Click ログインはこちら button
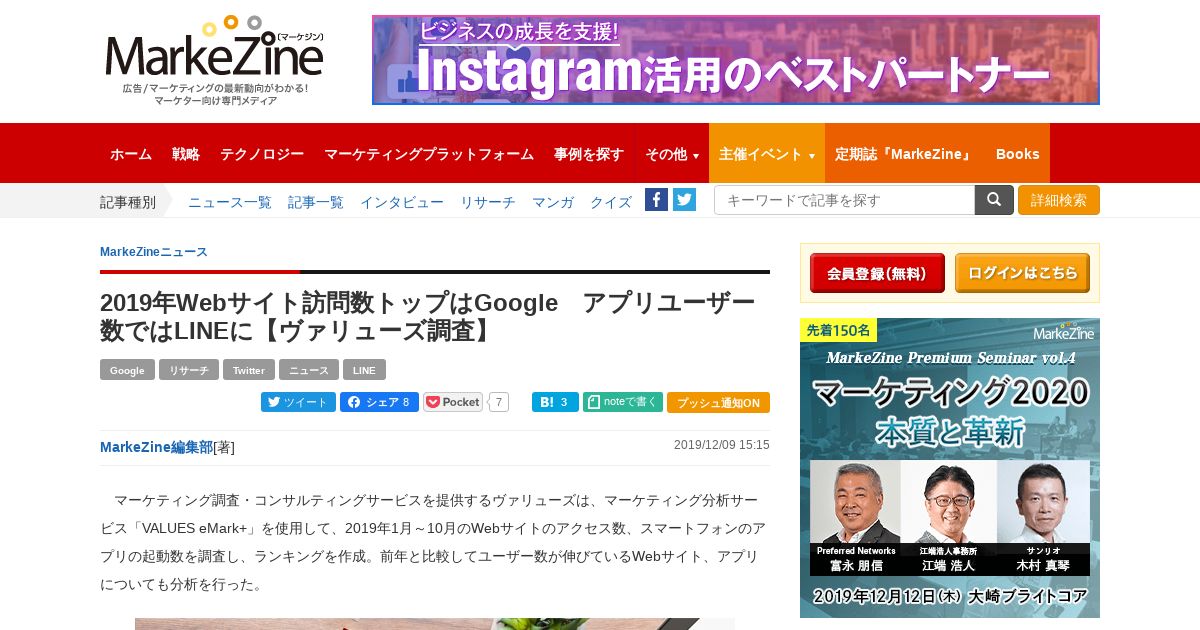The width and height of the screenshot is (1200, 630). coord(1022,273)
